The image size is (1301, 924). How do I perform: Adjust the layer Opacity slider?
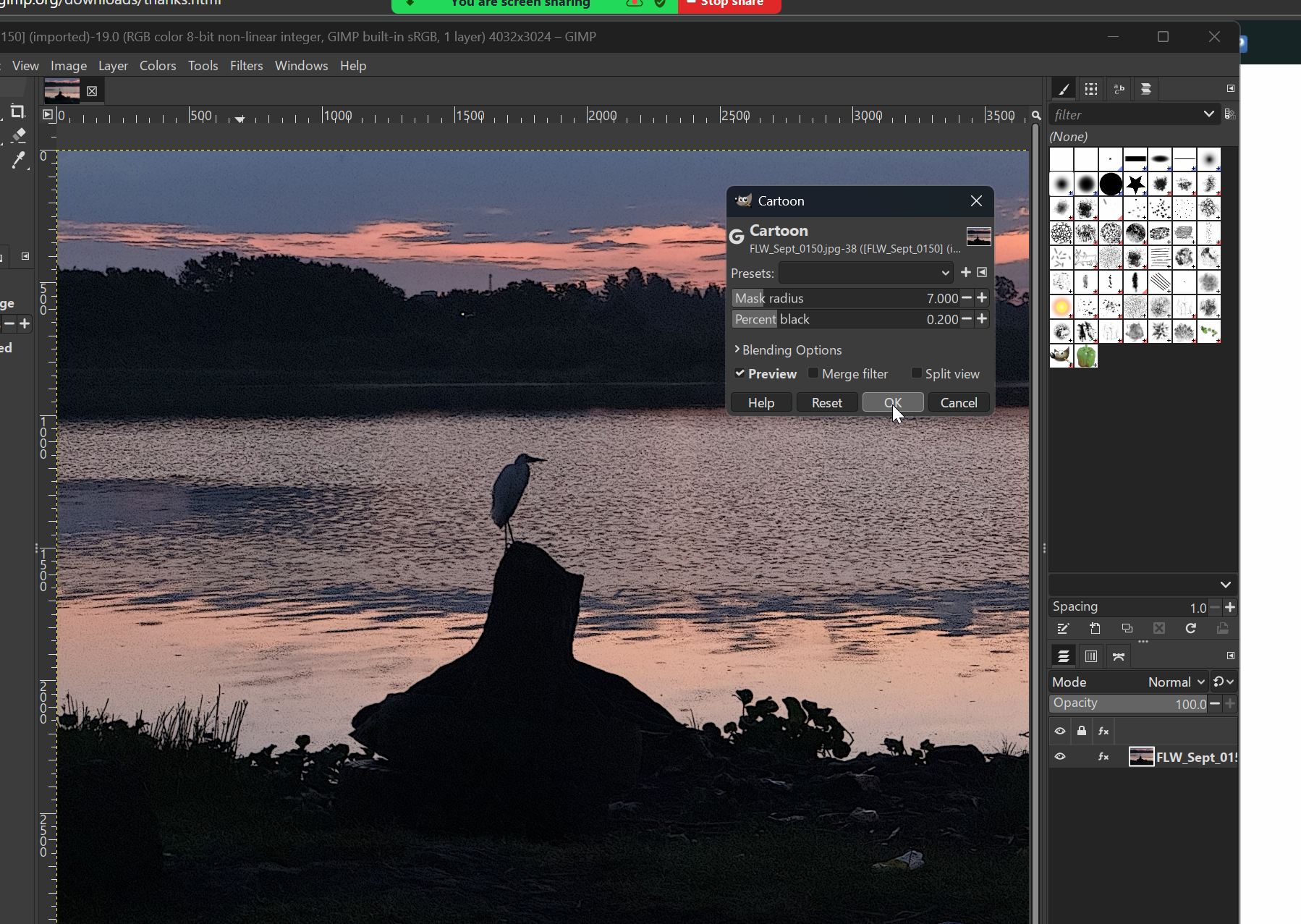1129,703
